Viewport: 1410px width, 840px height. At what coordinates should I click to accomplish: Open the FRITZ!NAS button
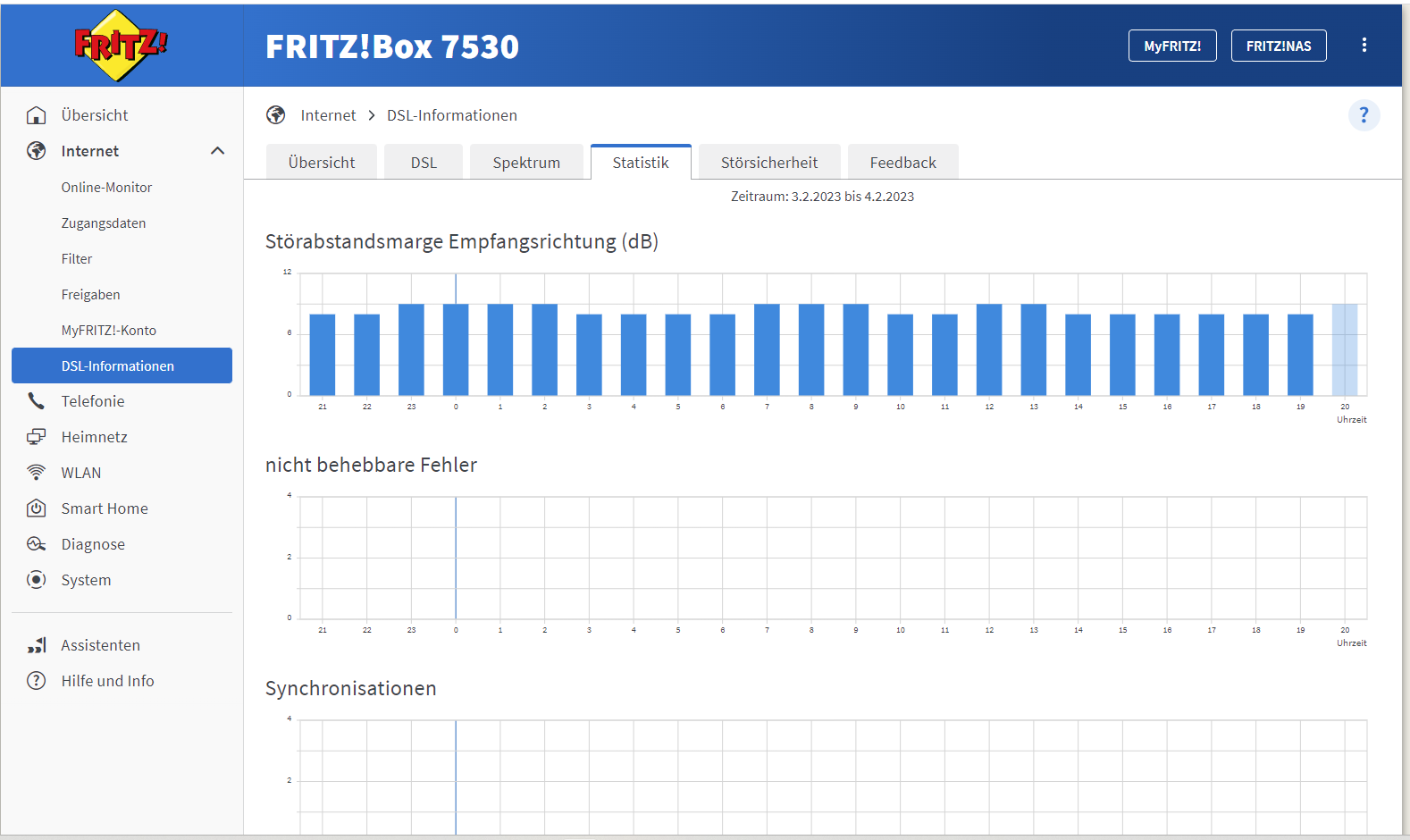(x=1279, y=46)
